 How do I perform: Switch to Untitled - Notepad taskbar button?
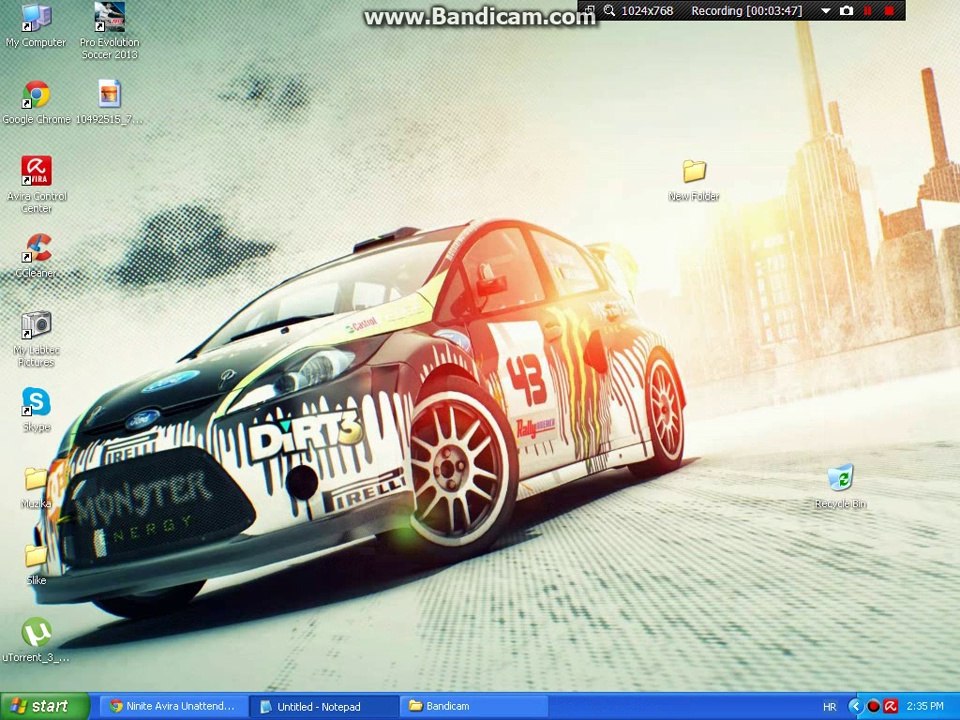326,707
